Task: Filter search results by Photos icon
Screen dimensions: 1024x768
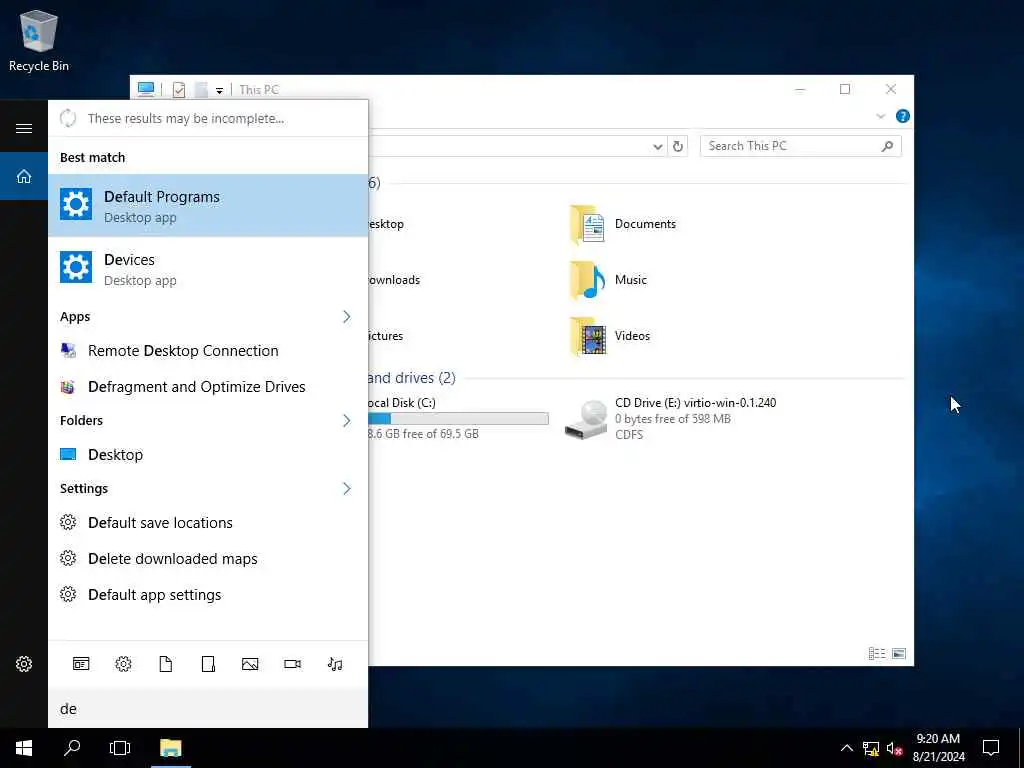Action: (250, 664)
